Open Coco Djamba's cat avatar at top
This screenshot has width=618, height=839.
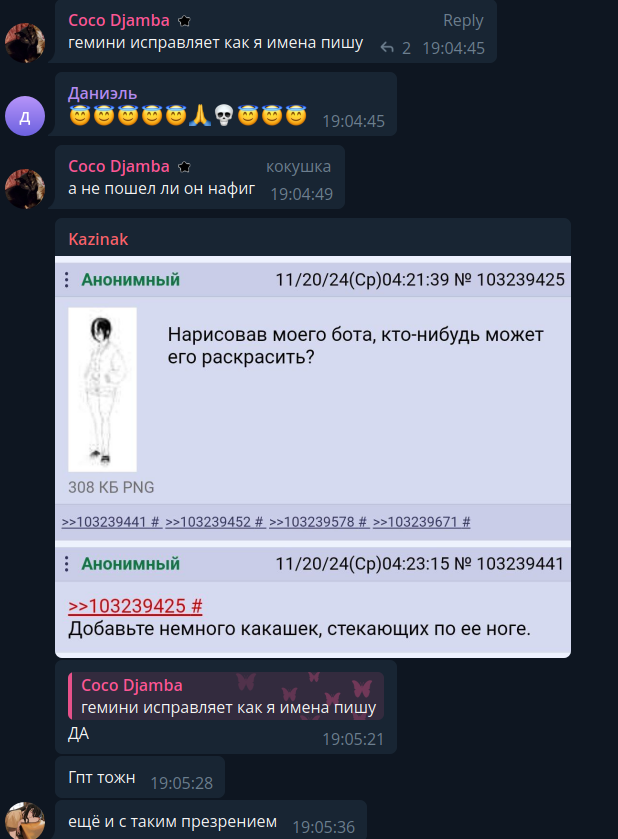pos(25,43)
